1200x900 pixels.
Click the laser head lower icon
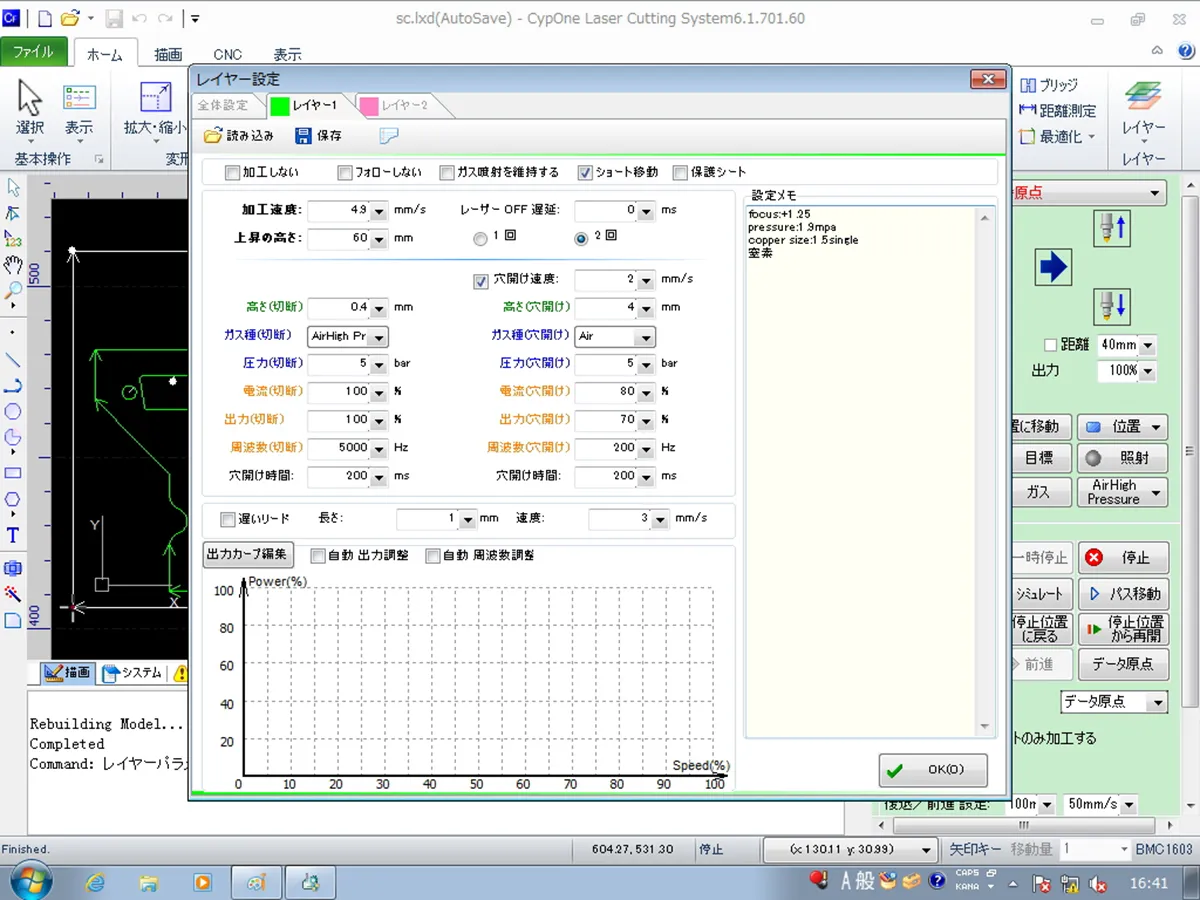[x=1113, y=305]
